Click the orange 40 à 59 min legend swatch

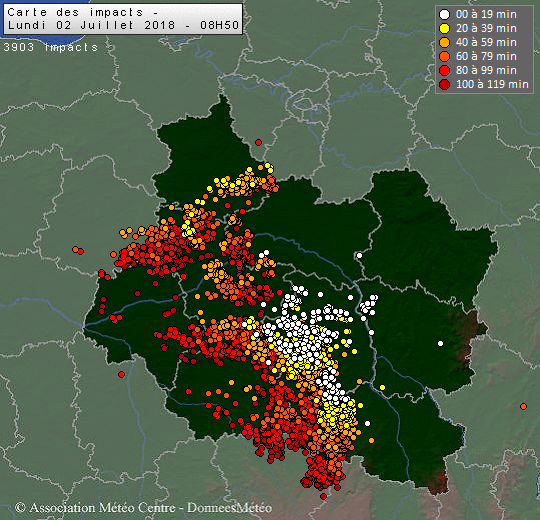[x=445, y=42]
